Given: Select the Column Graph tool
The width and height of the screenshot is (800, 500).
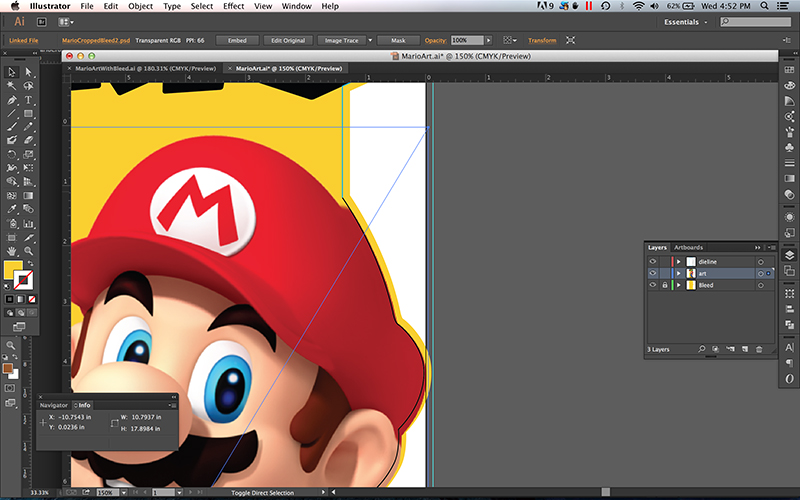Looking at the screenshot, I should pyautogui.click(x=29, y=223).
